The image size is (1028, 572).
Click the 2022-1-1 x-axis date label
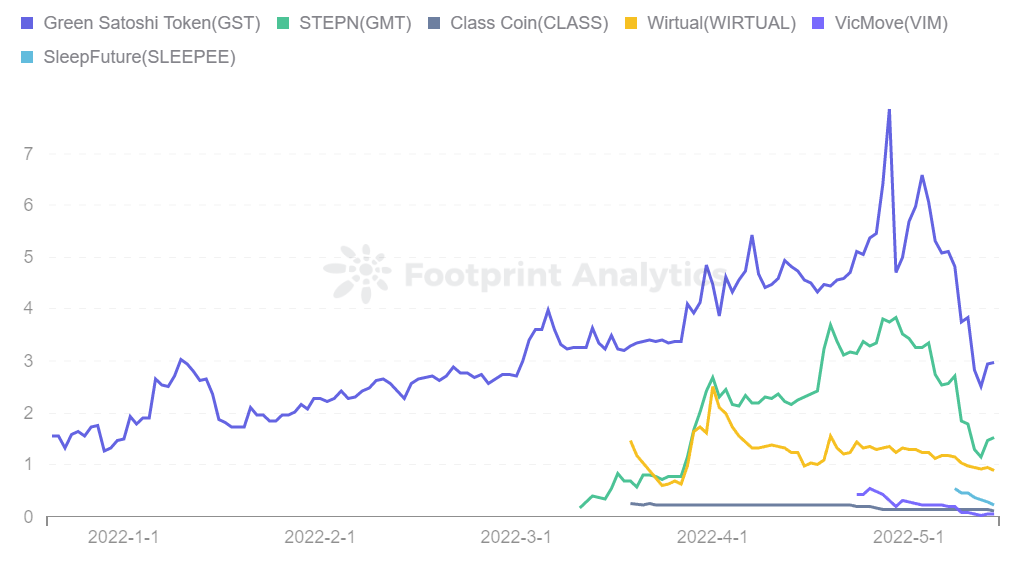coord(123,537)
